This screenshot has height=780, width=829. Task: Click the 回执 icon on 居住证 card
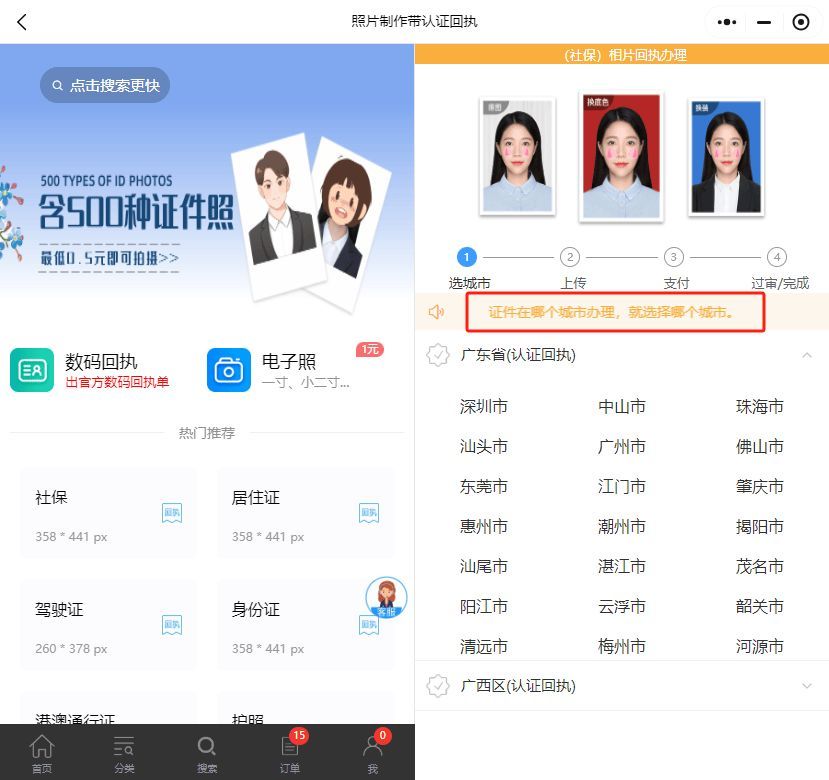369,513
